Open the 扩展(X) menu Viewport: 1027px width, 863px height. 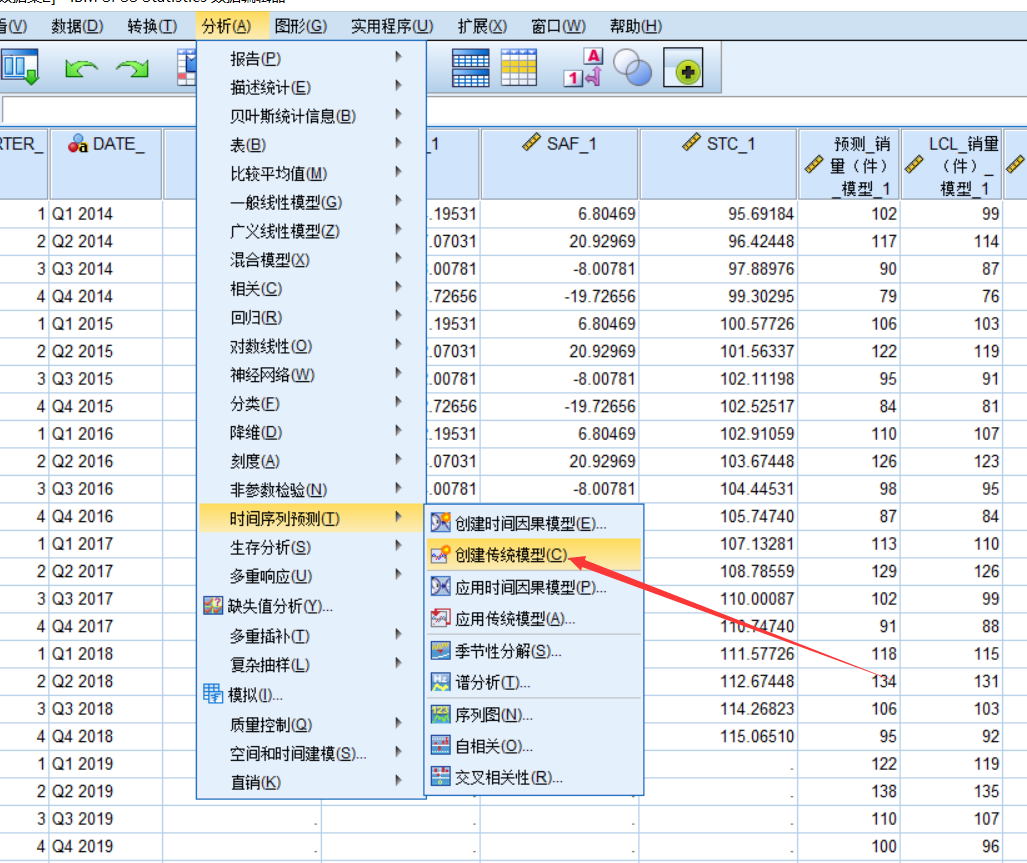point(482,26)
